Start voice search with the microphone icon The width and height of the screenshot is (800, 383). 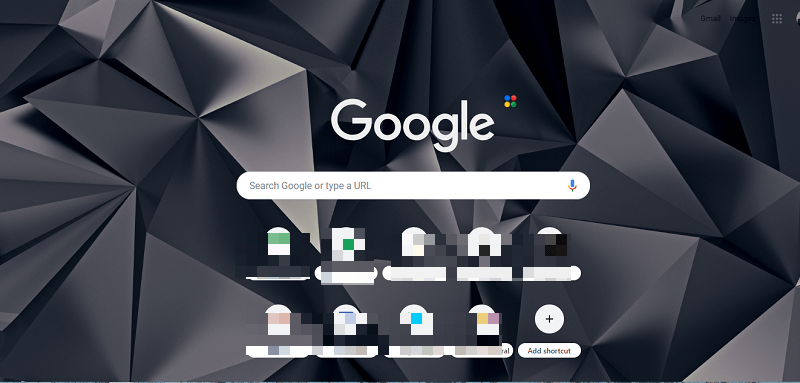pyautogui.click(x=572, y=186)
